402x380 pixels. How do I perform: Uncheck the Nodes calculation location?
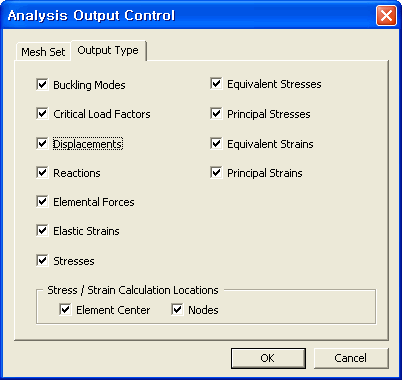177,310
